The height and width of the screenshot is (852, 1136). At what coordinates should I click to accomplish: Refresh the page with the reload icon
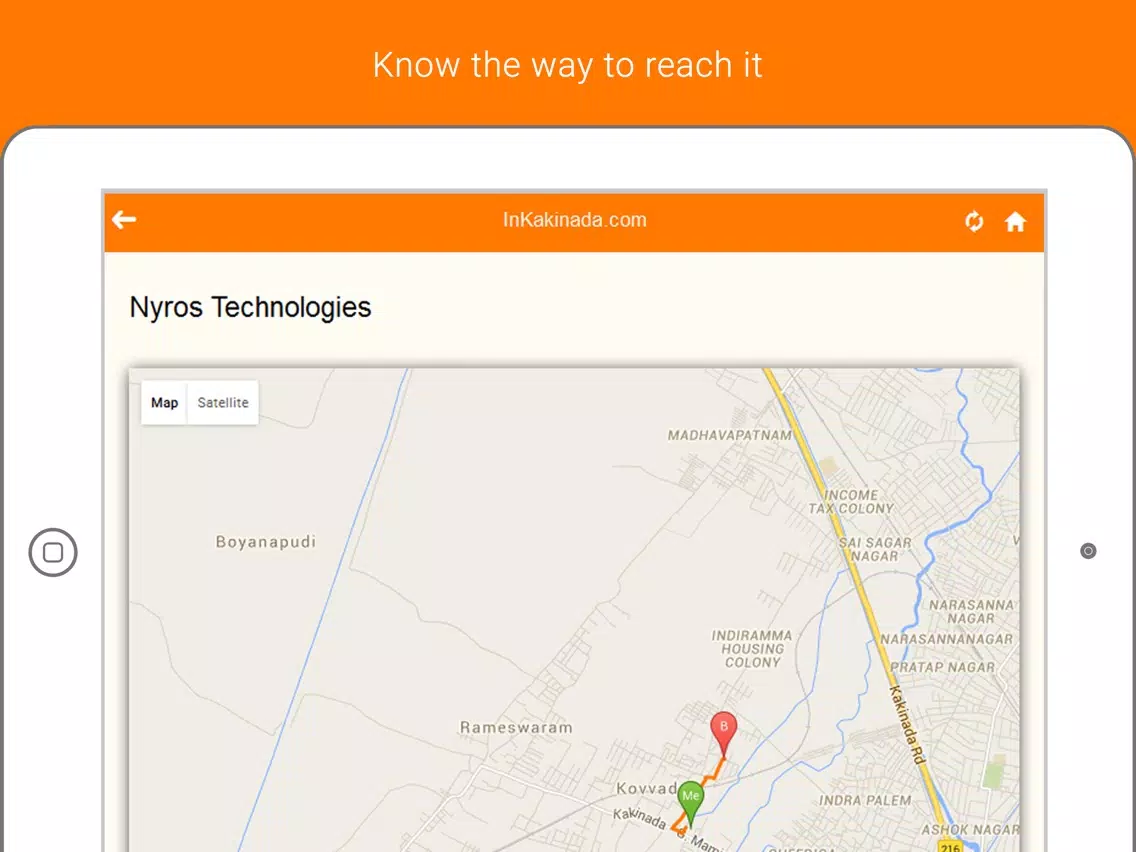point(974,221)
